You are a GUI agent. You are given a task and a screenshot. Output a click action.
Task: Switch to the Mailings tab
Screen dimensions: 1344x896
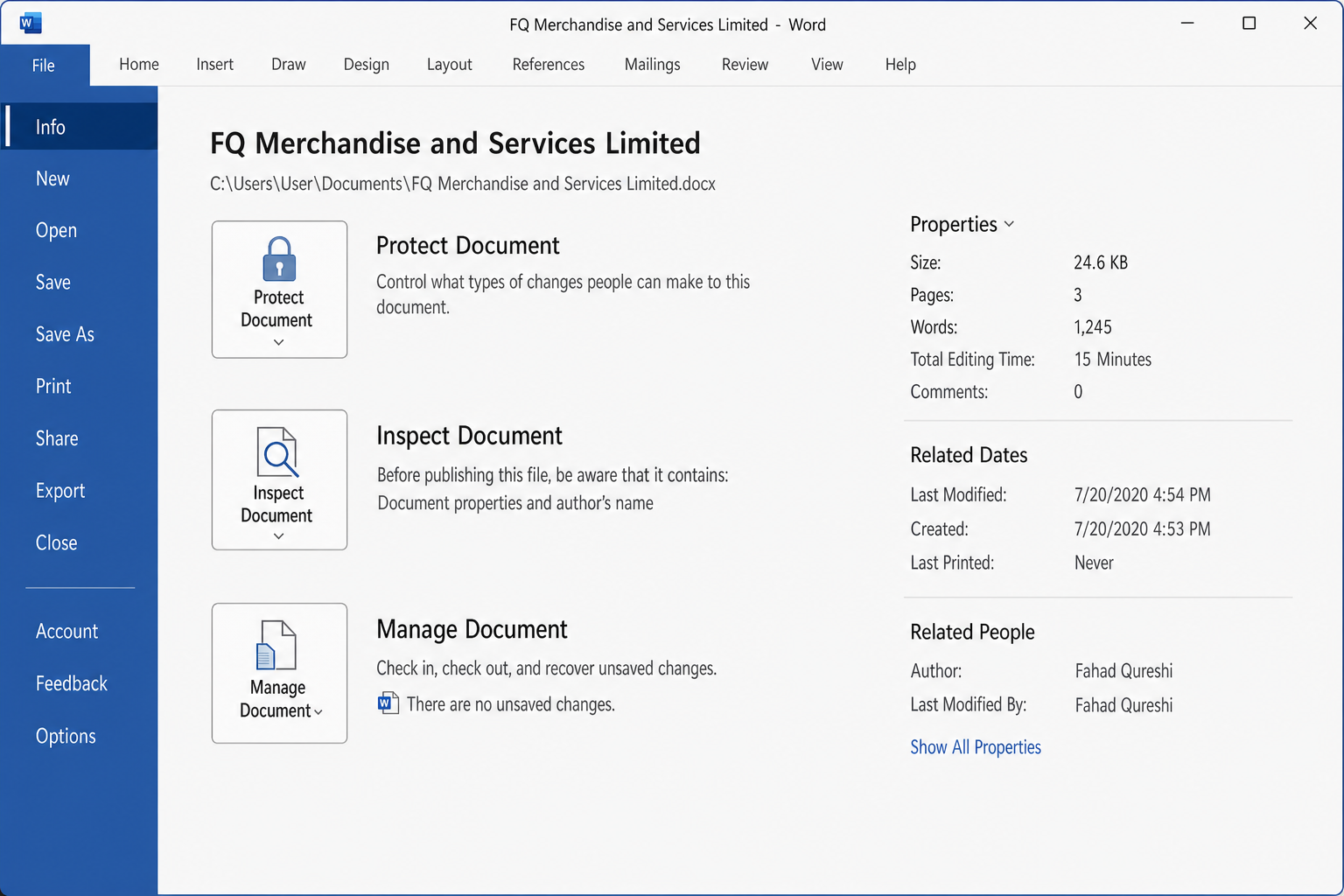pyautogui.click(x=653, y=65)
